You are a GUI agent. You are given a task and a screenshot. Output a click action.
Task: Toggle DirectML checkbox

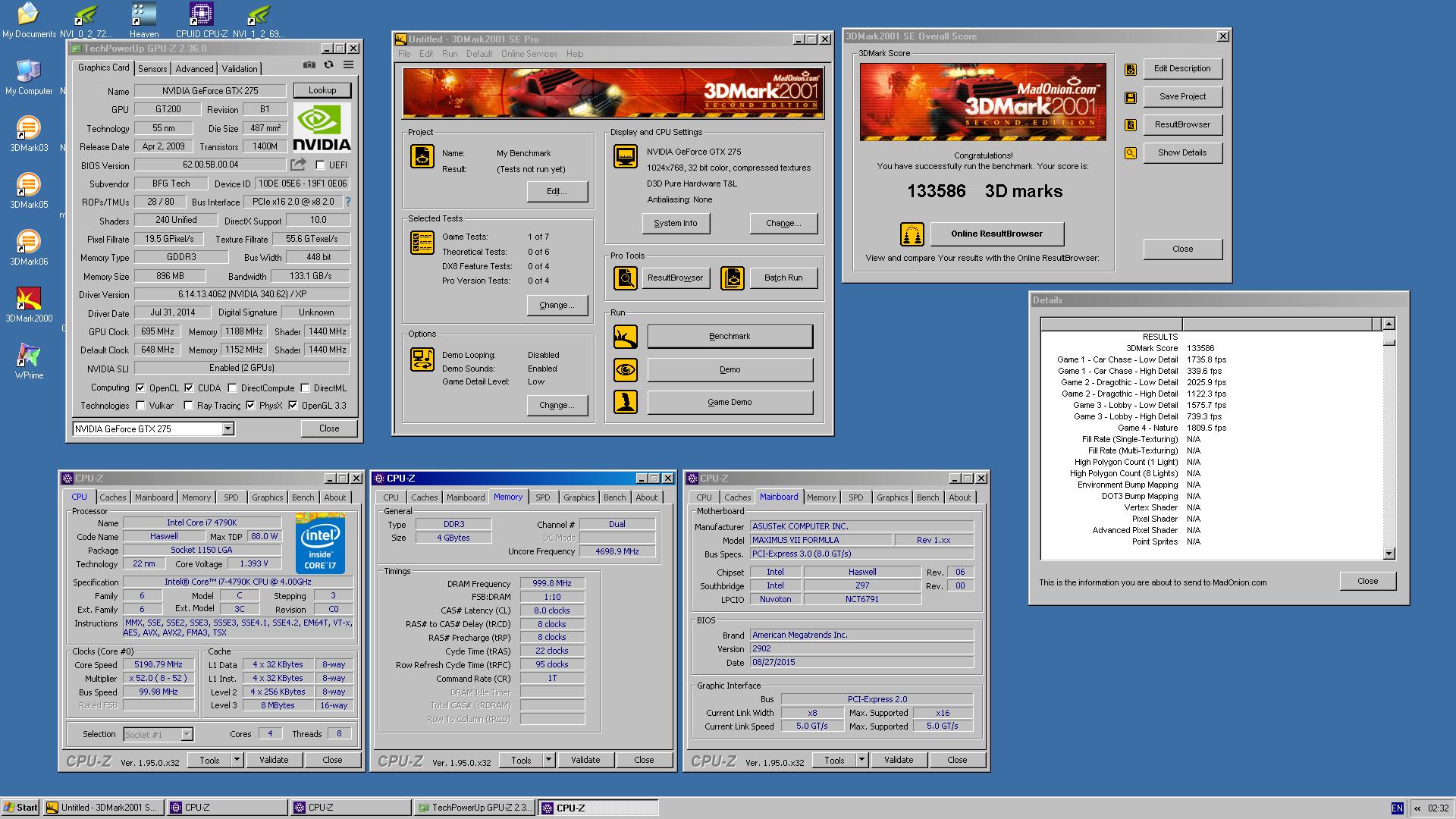305,388
